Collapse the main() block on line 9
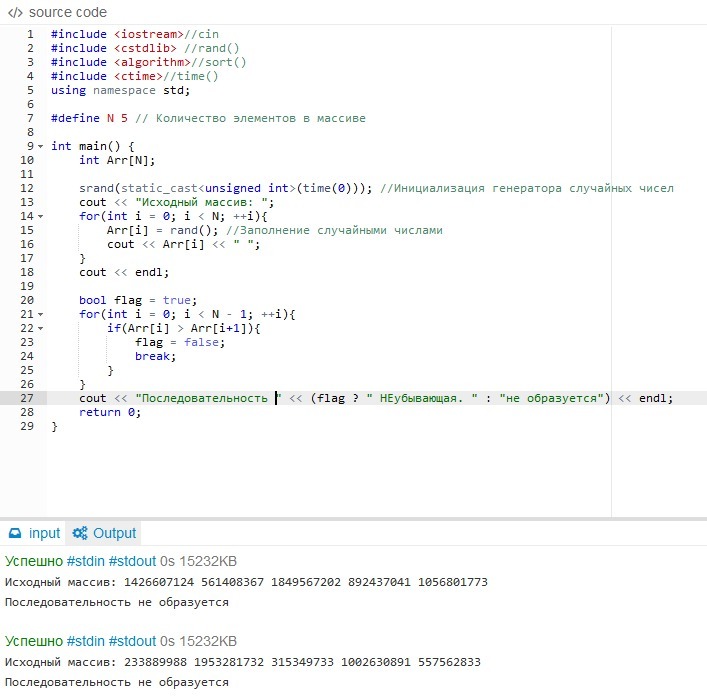The width and height of the screenshot is (707, 697). coord(41,147)
